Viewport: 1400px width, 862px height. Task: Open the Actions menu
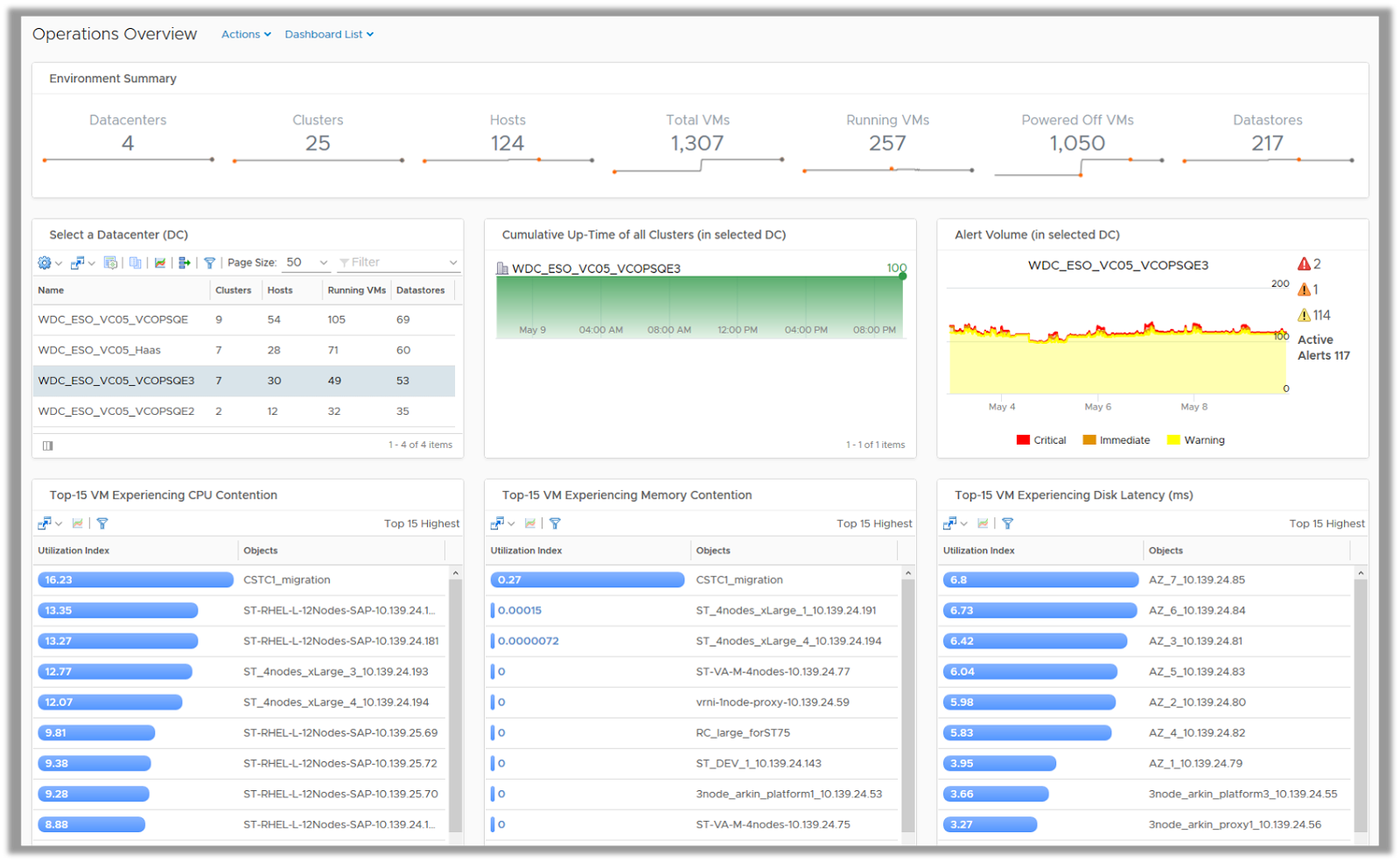(x=246, y=34)
